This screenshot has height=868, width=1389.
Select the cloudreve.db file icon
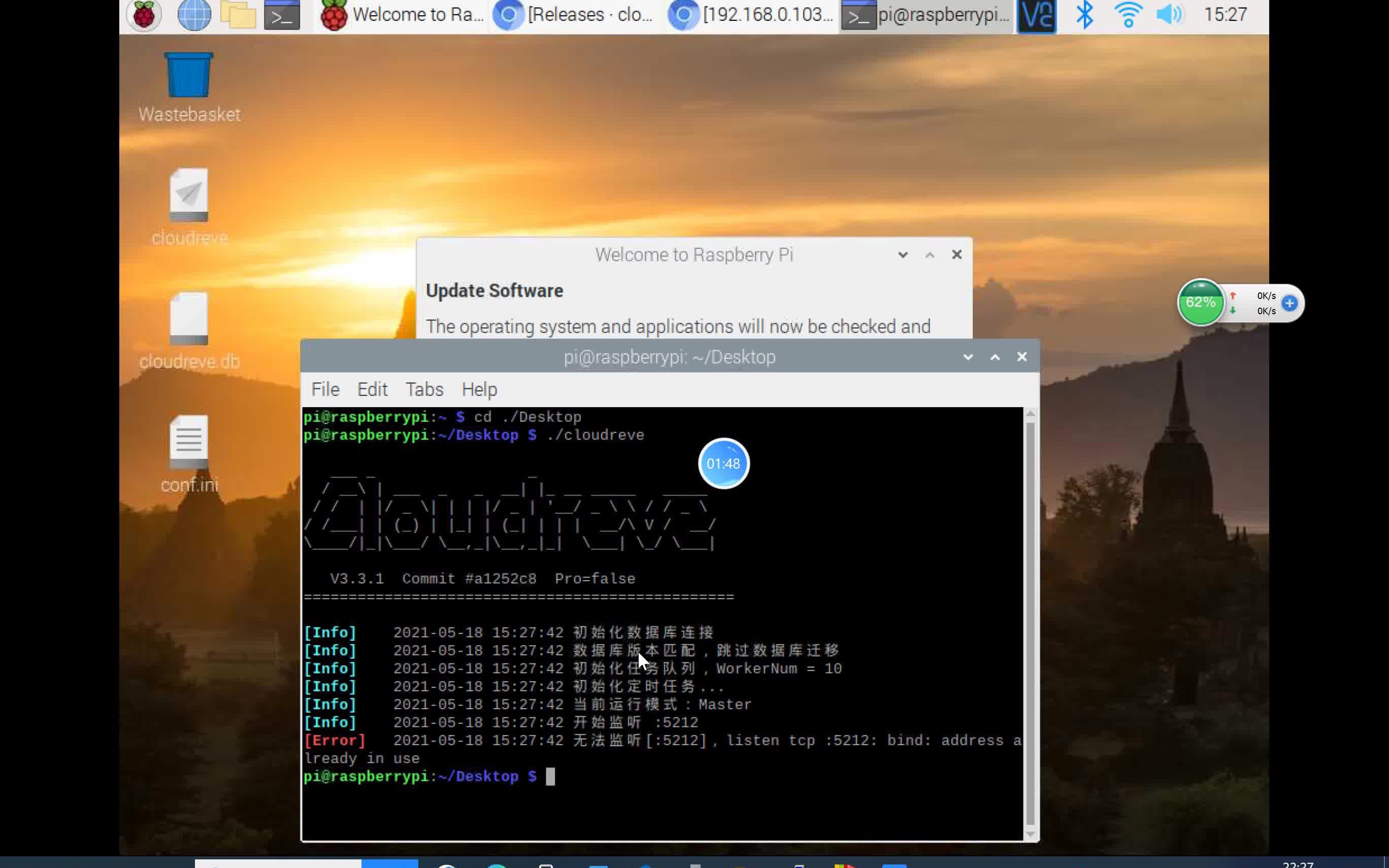pyautogui.click(x=189, y=330)
